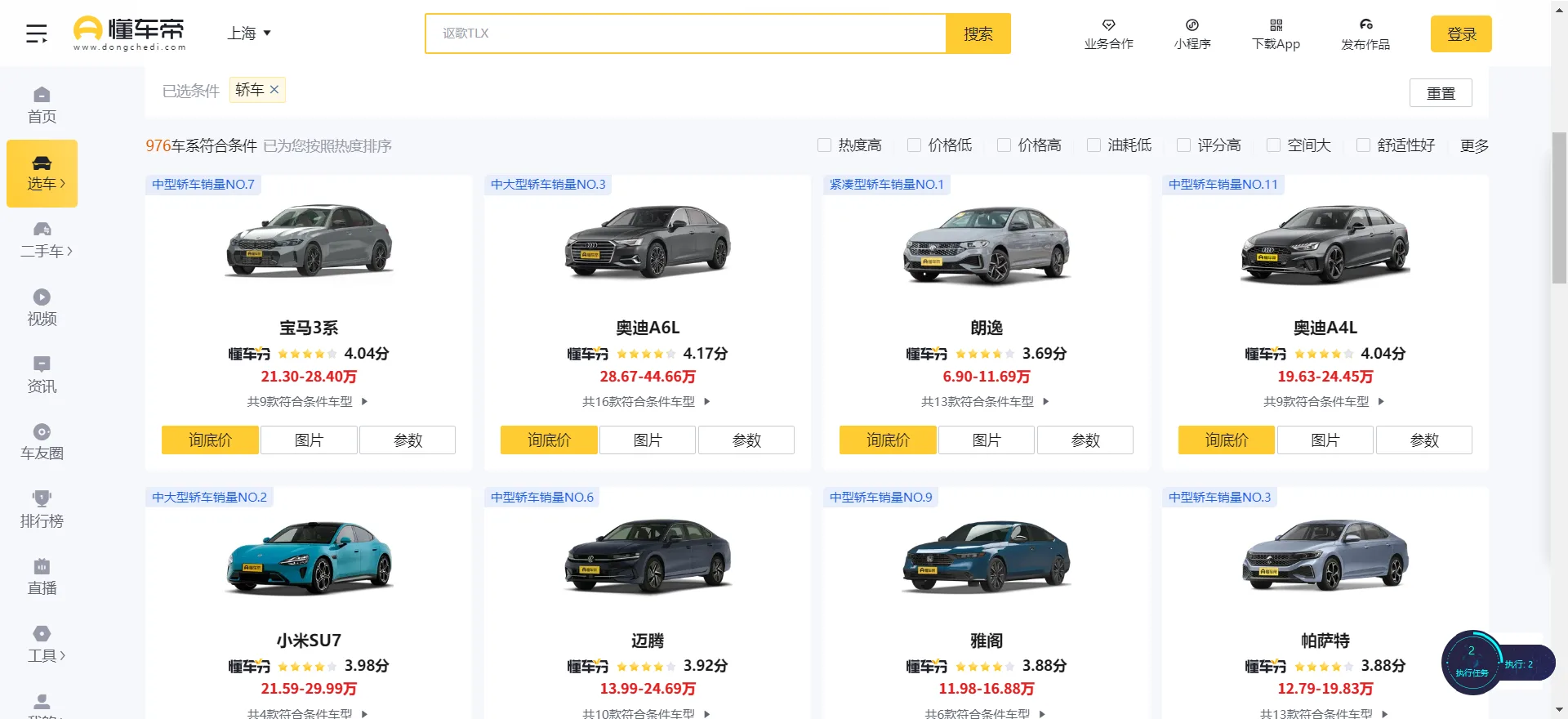Expand 奥迪A4L 共9款符合条件车型
Image resolution: width=1568 pixels, height=719 pixels.
pos(1325,402)
